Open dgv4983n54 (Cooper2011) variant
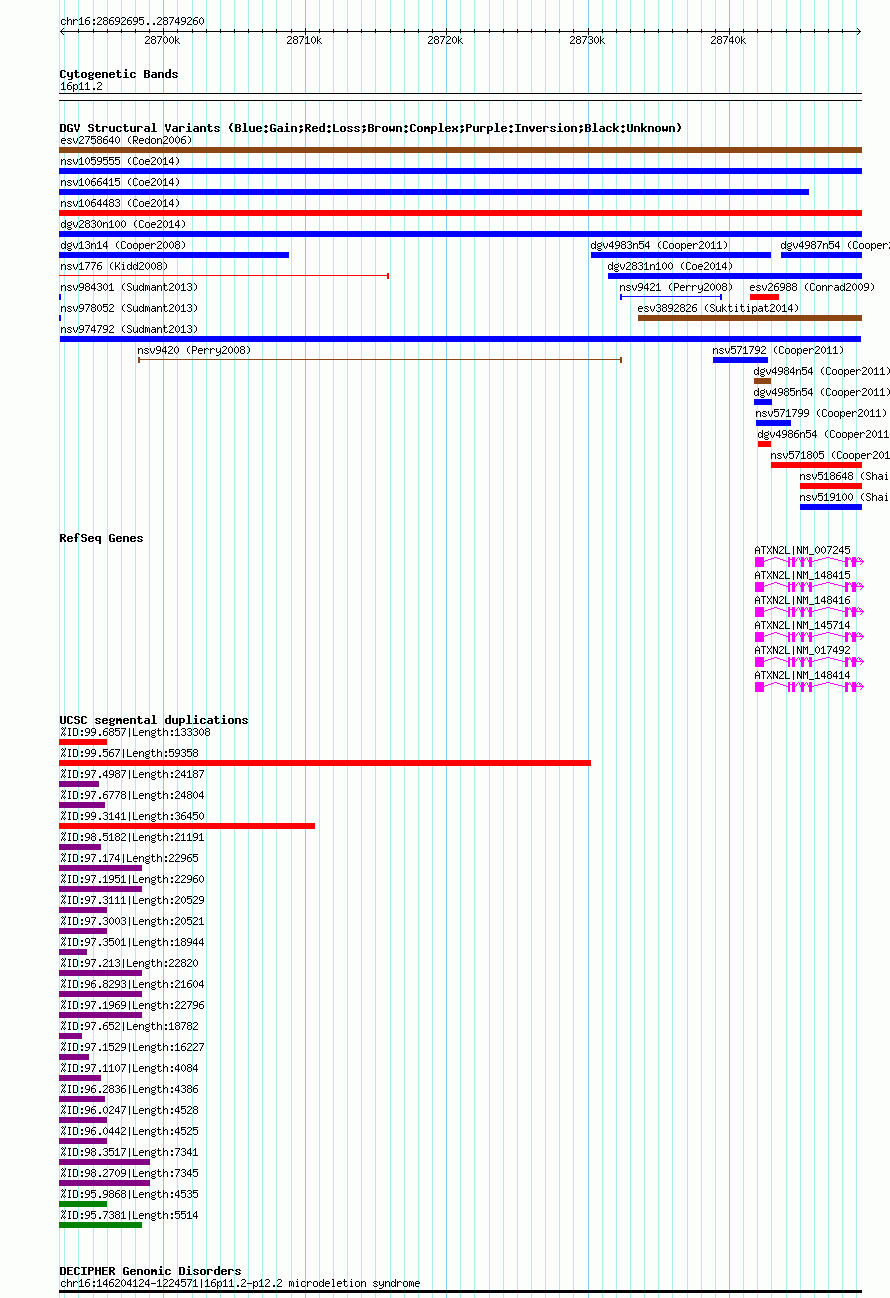This screenshot has width=890, height=1298. point(681,255)
